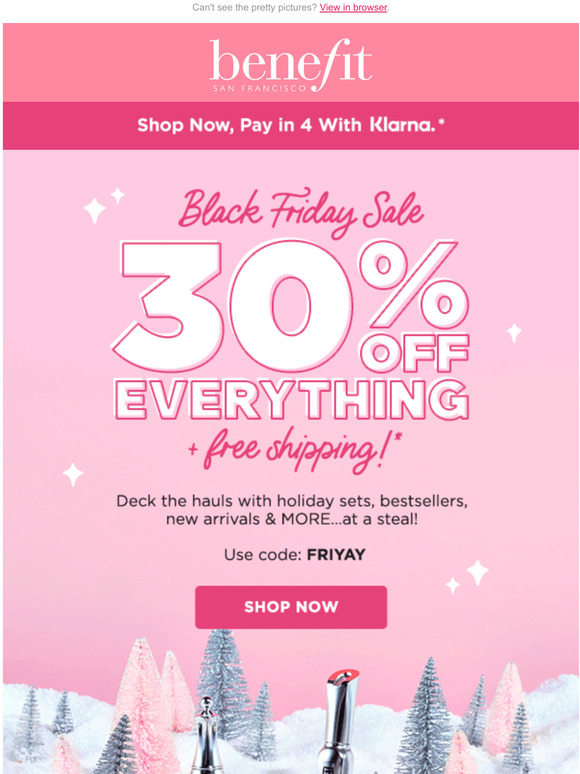
Task: Click the EVERYTHING outlined headline
Action: coord(292,400)
